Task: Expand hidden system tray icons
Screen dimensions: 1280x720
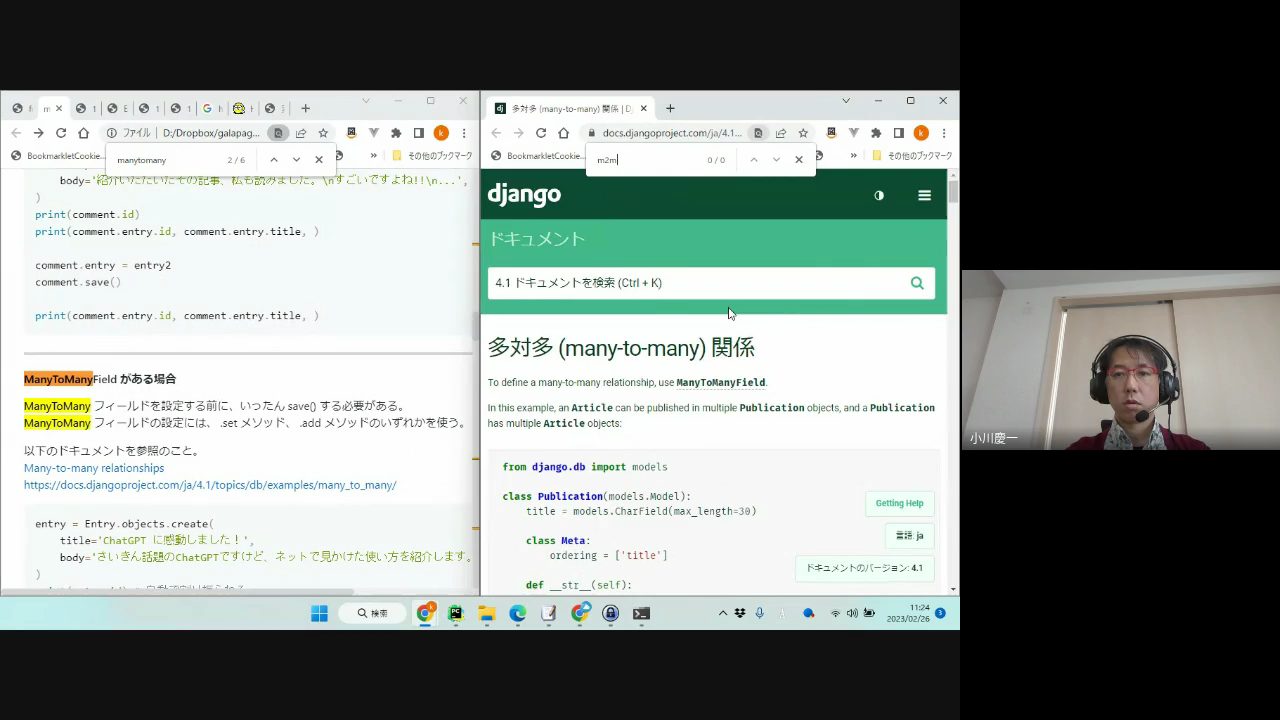Action: click(723, 613)
